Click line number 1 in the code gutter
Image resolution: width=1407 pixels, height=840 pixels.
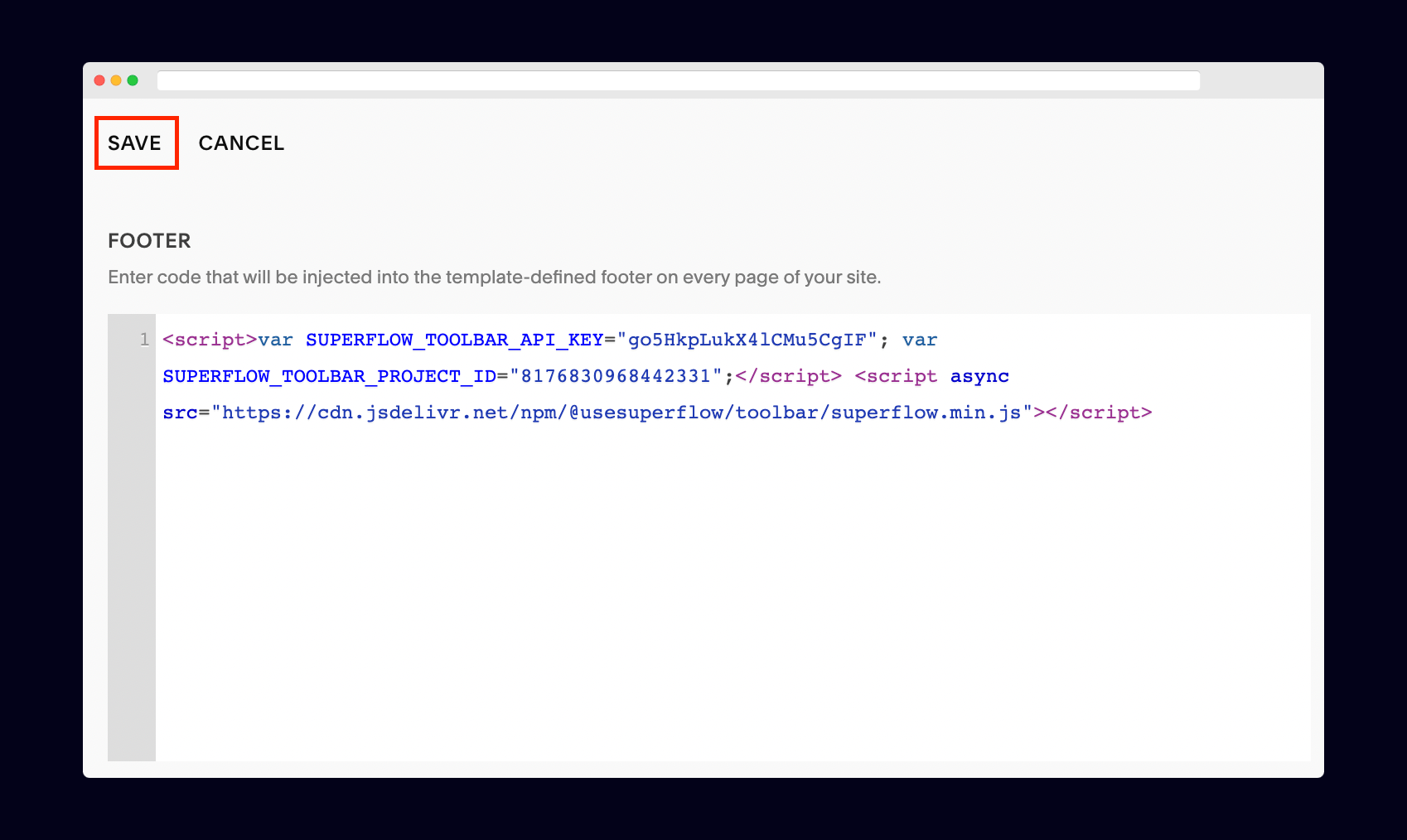click(x=144, y=340)
